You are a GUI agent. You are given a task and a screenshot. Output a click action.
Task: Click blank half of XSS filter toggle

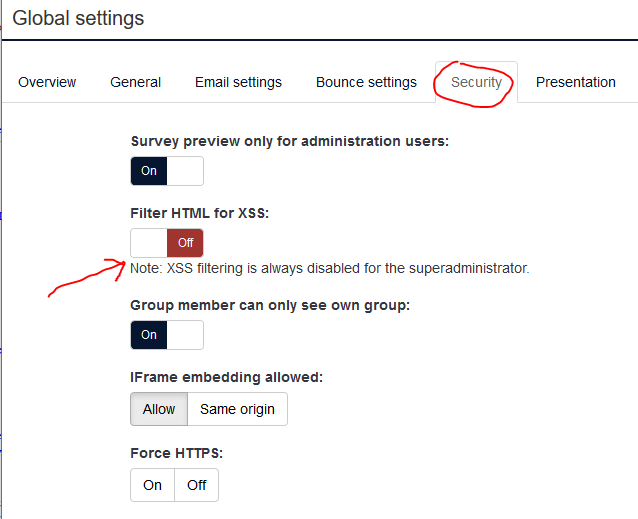(149, 243)
